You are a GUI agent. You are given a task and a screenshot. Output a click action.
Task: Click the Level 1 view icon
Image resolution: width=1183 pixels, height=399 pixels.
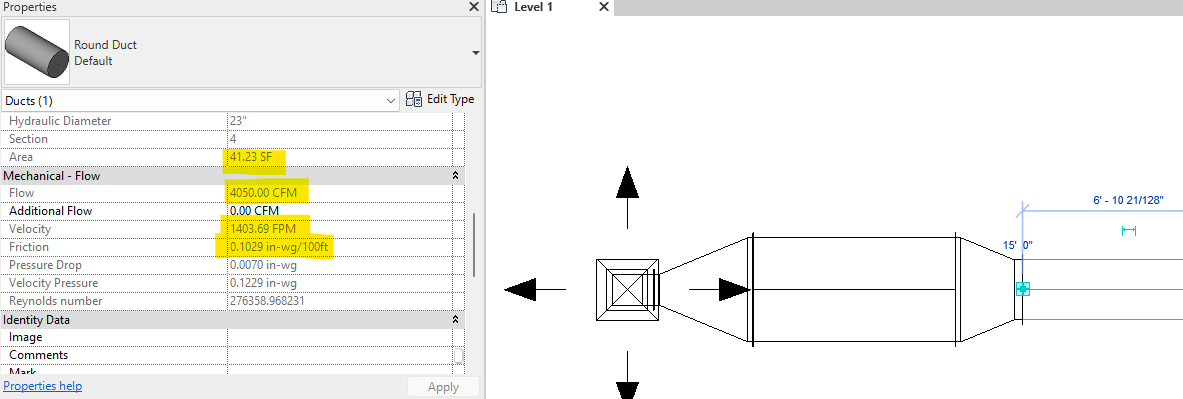499,7
